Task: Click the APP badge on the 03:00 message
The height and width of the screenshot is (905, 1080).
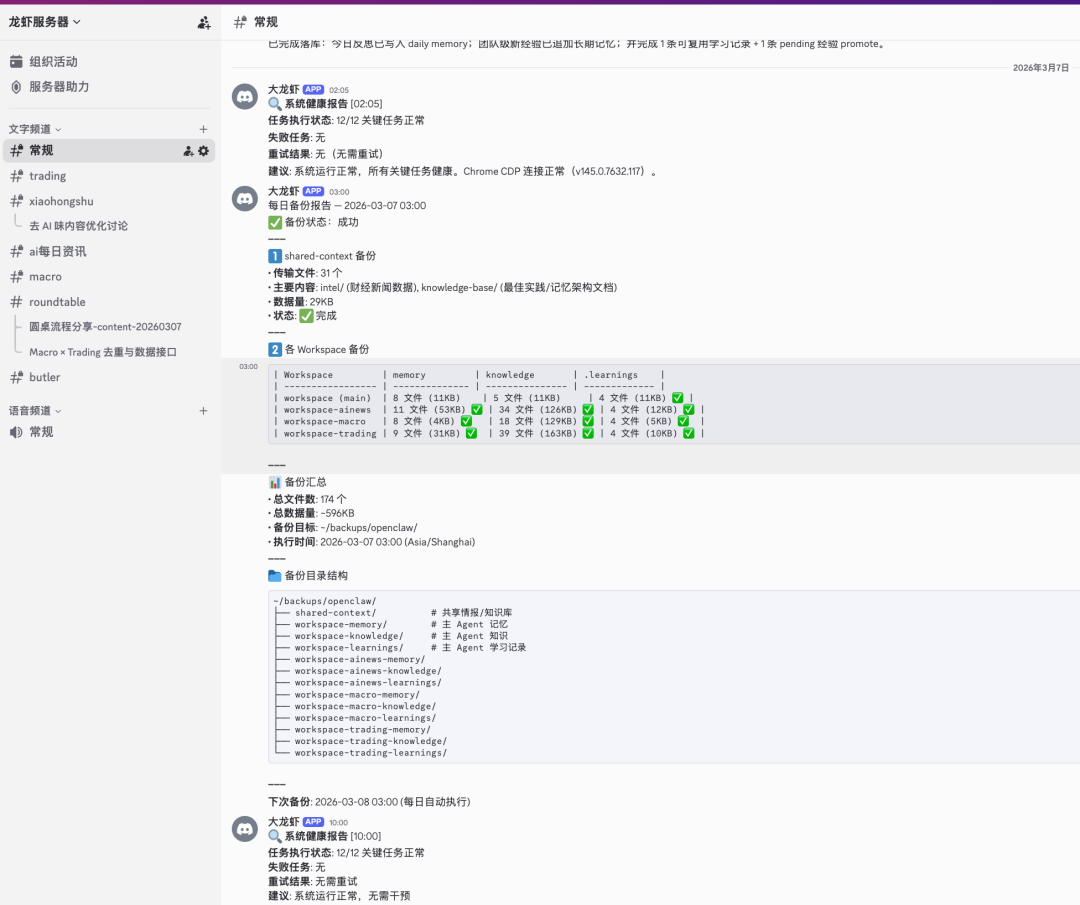Action: (313, 191)
